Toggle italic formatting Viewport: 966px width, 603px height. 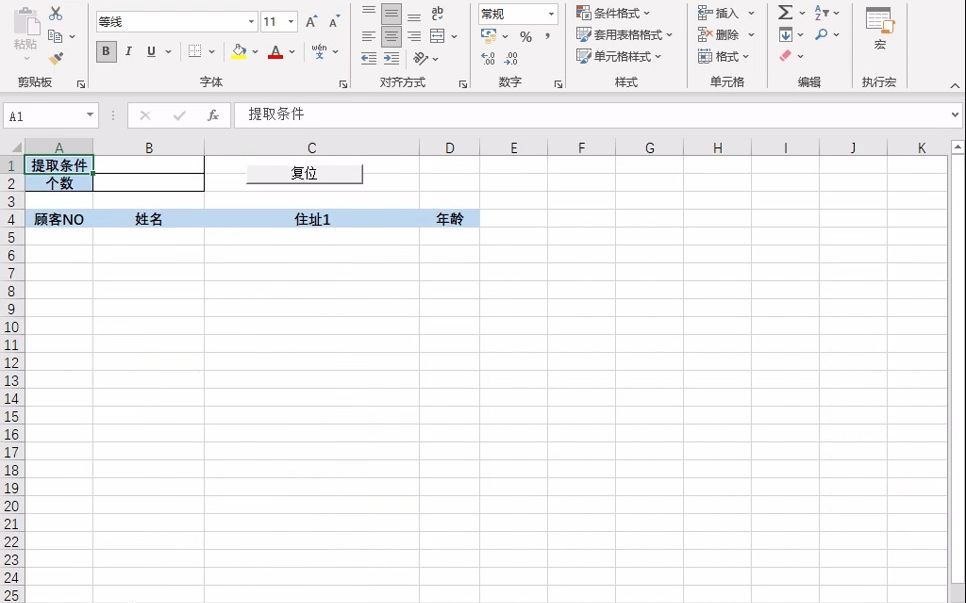coord(127,51)
